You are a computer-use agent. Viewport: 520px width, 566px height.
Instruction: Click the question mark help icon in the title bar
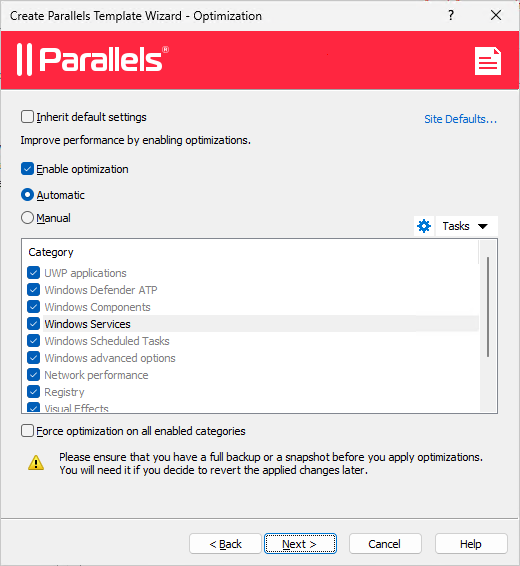click(x=451, y=16)
